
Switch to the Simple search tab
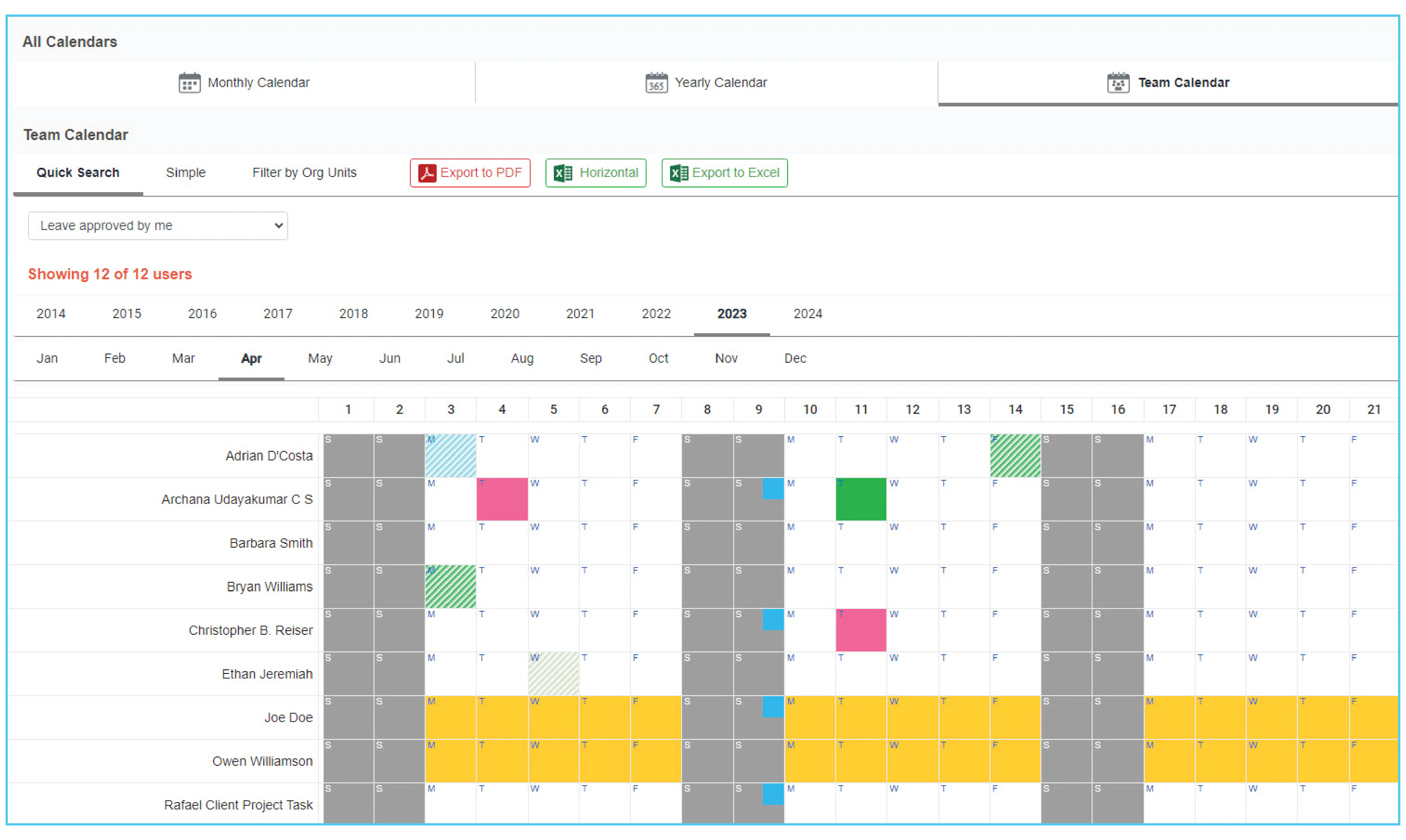(186, 173)
